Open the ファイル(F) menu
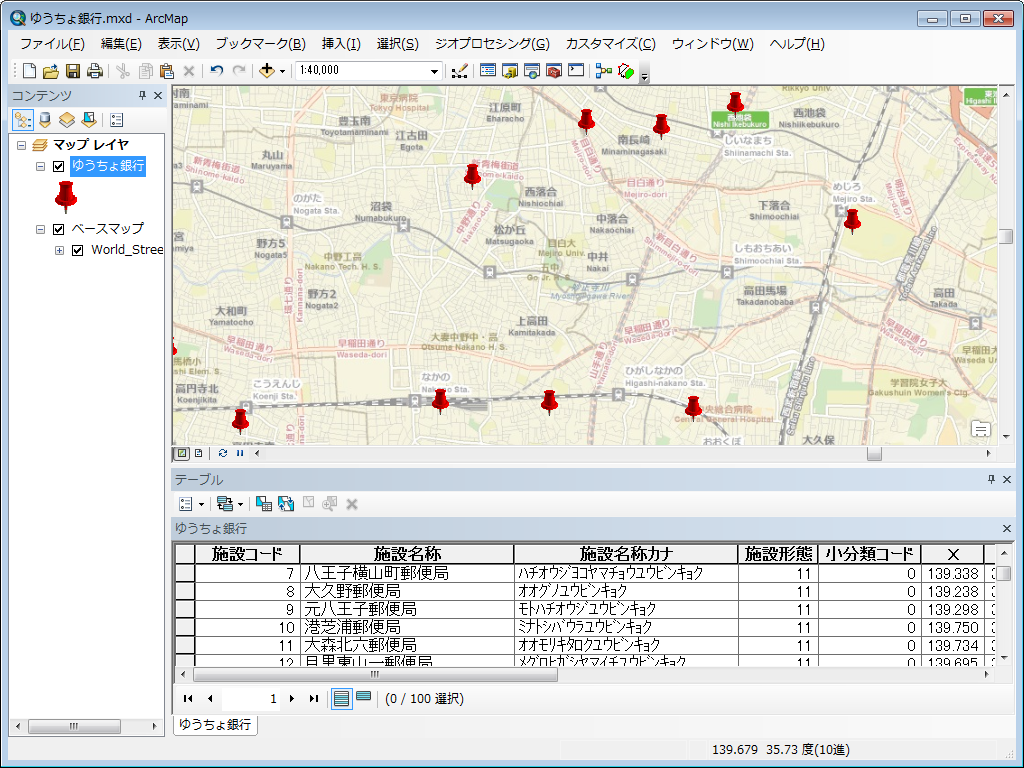This screenshot has height=768, width=1024. click(52, 44)
